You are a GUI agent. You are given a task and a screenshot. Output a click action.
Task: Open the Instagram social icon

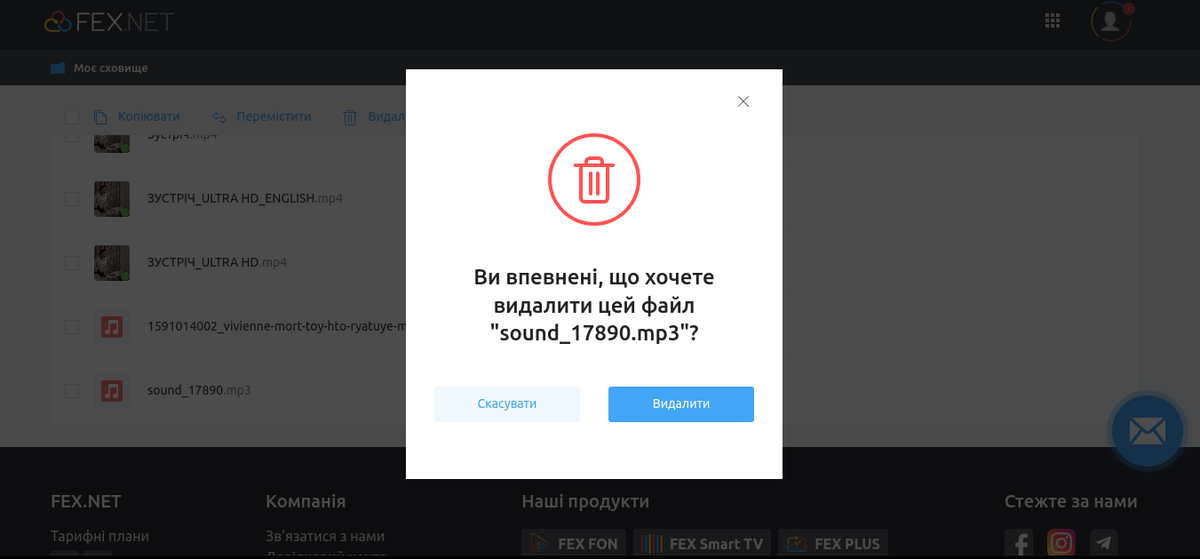(1061, 543)
